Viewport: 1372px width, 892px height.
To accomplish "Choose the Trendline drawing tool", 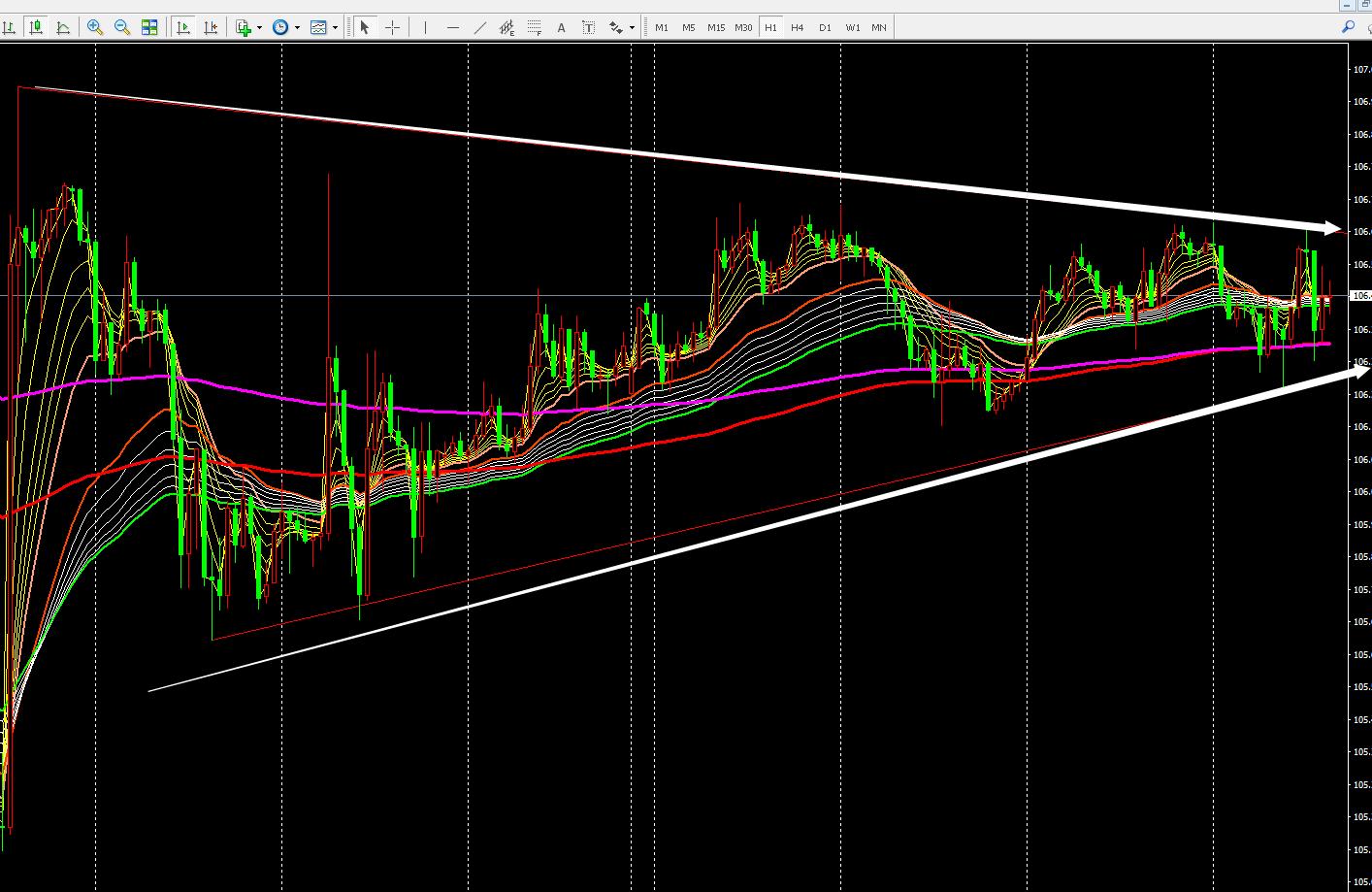I will tap(479, 27).
